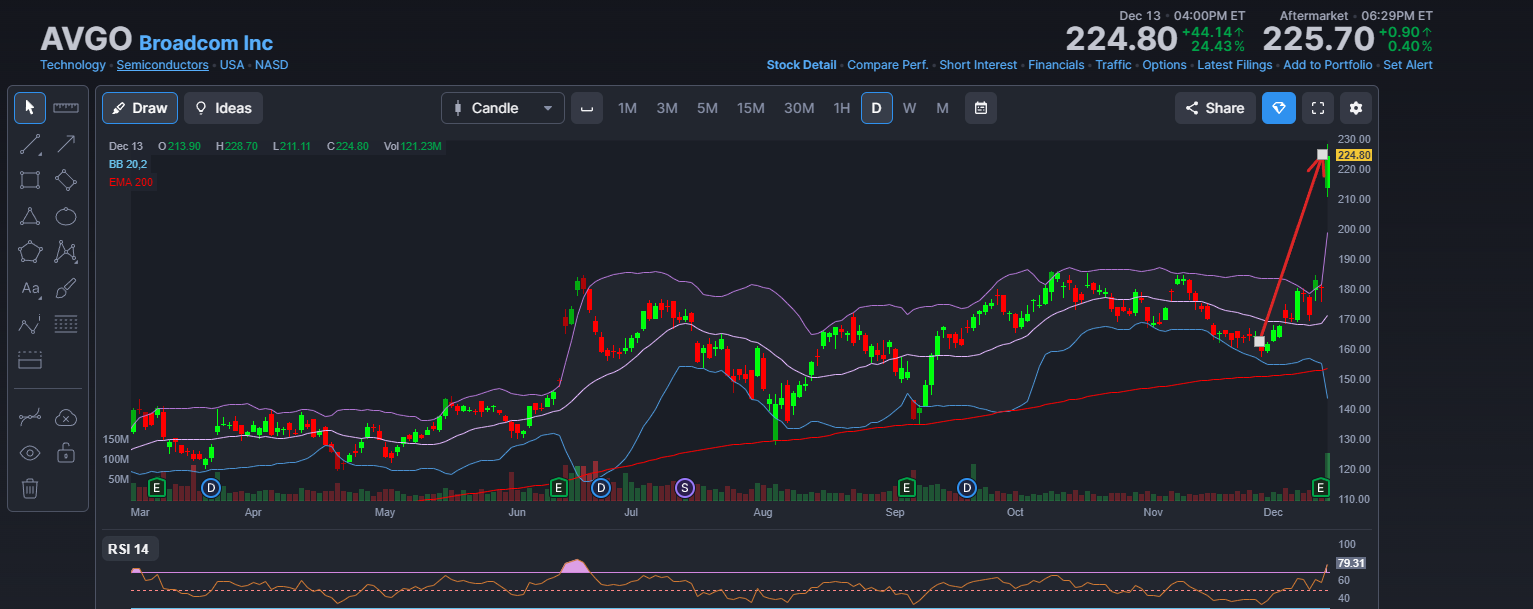Select the arrow drawing tool
Screen dimensions: 1533x609
(x=66, y=144)
